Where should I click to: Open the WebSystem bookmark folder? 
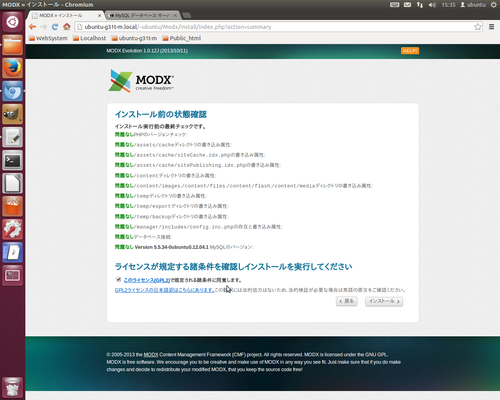(x=48, y=38)
